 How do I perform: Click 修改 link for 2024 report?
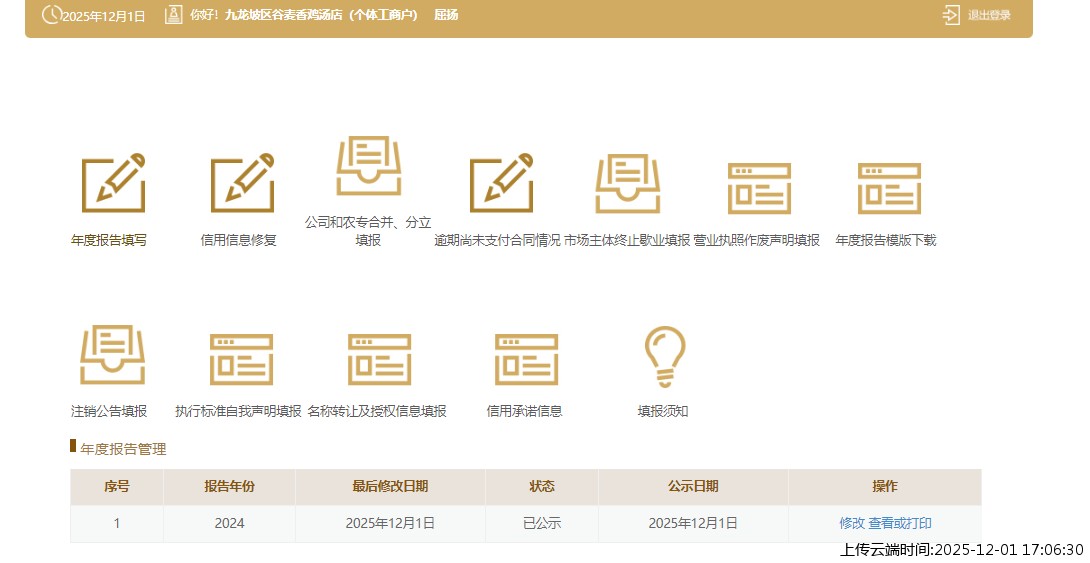coord(851,523)
